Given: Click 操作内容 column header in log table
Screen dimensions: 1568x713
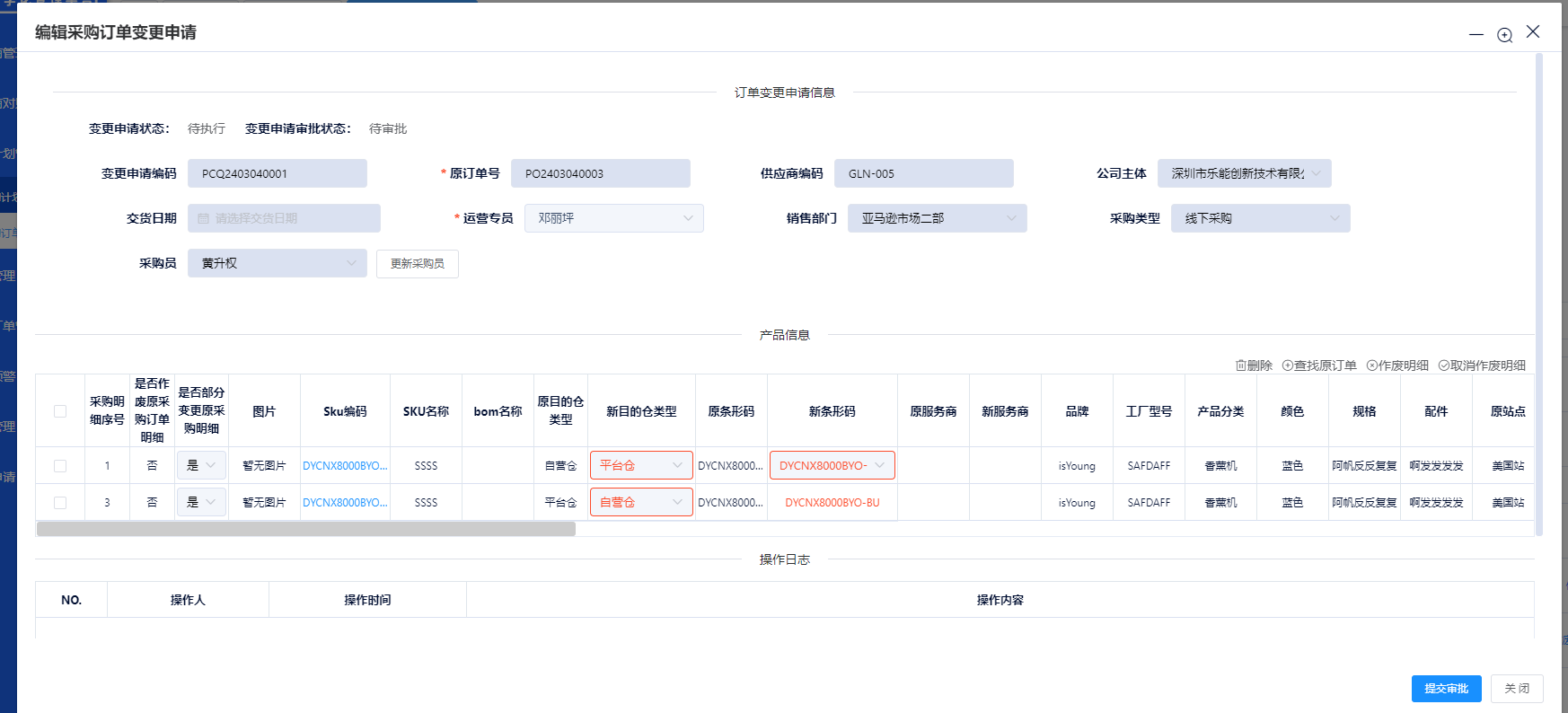Looking at the screenshot, I should coord(1000,600).
